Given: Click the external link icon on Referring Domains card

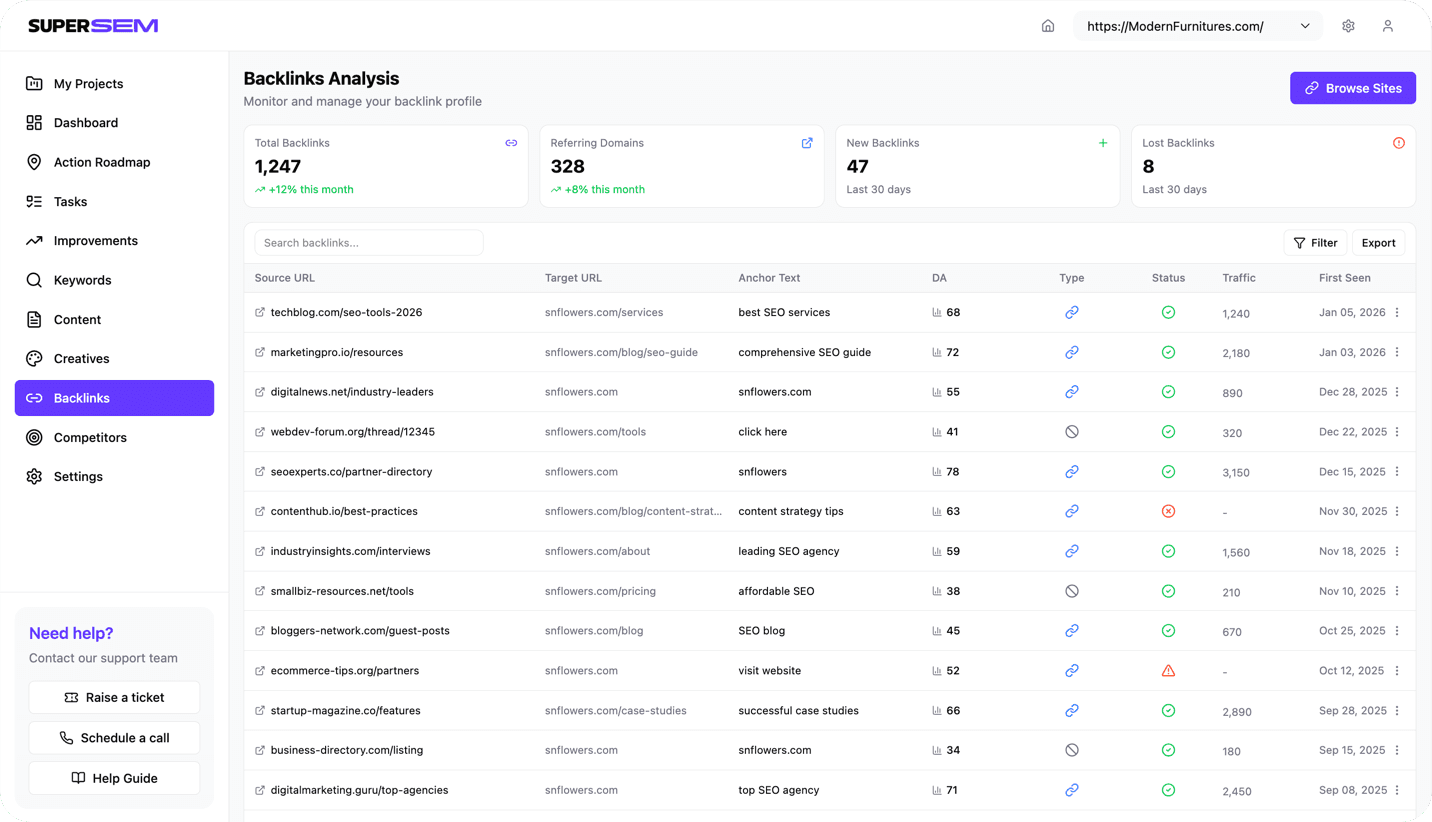Looking at the screenshot, I should point(807,143).
